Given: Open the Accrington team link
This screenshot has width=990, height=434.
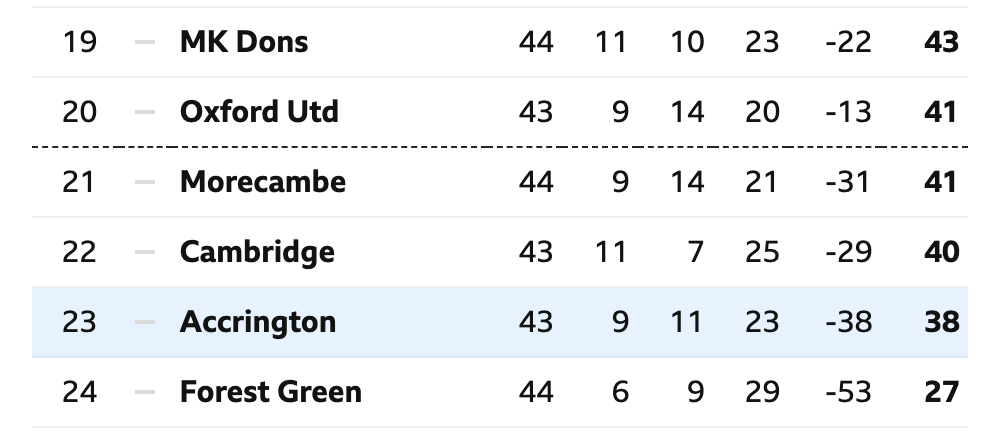Looking at the screenshot, I should [258, 322].
